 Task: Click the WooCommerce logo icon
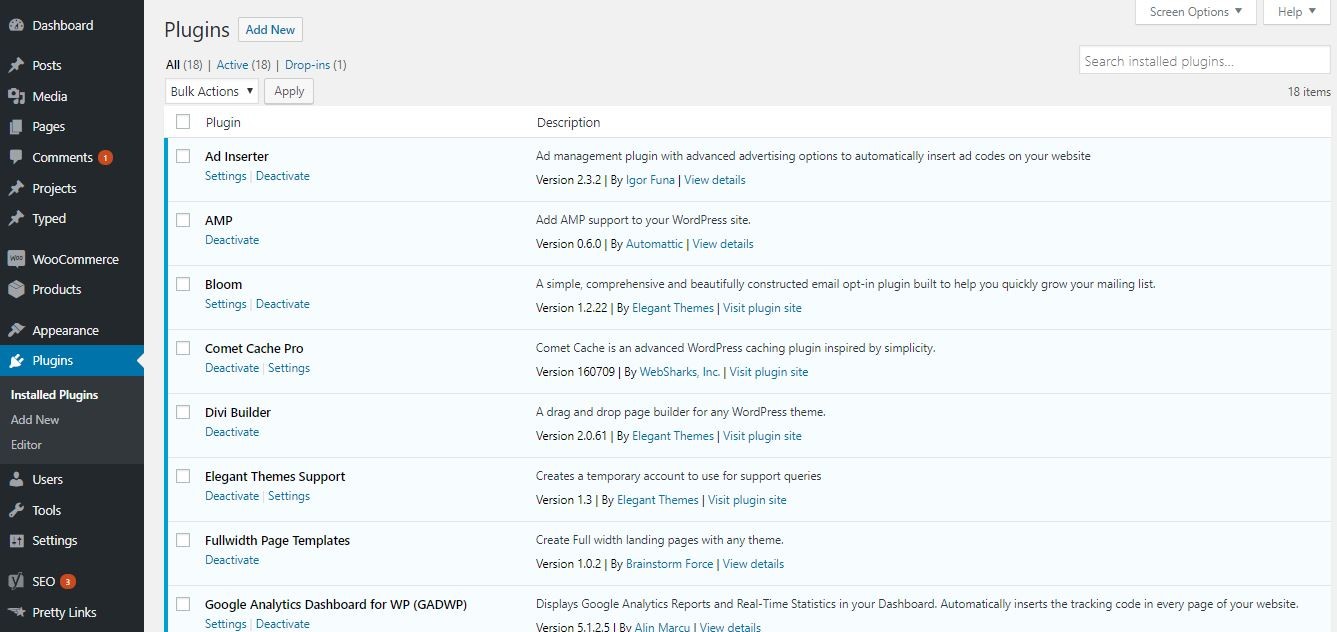pos(16,259)
